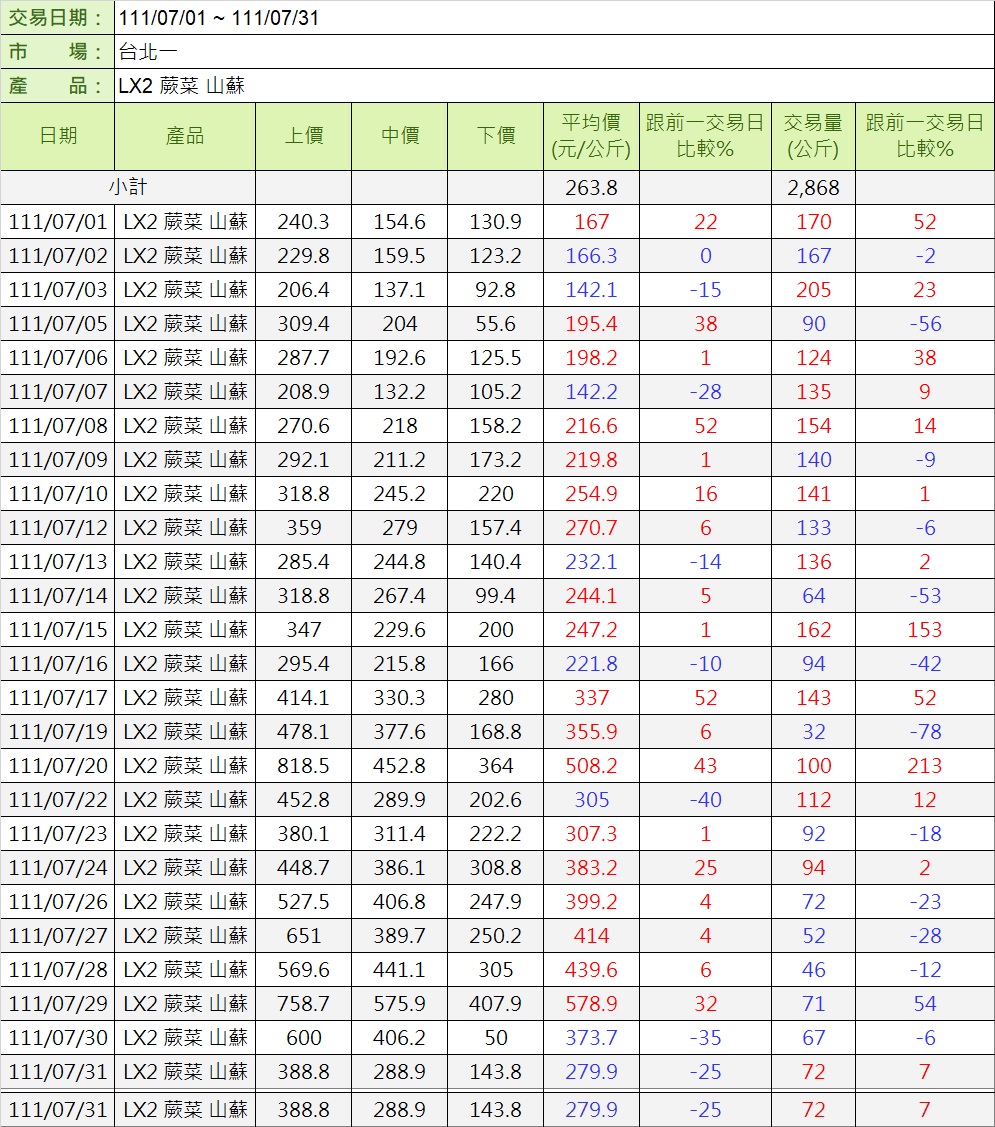Select the subtotal average price 263.8
Viewport: 995px width, 1127px height.
591,188
